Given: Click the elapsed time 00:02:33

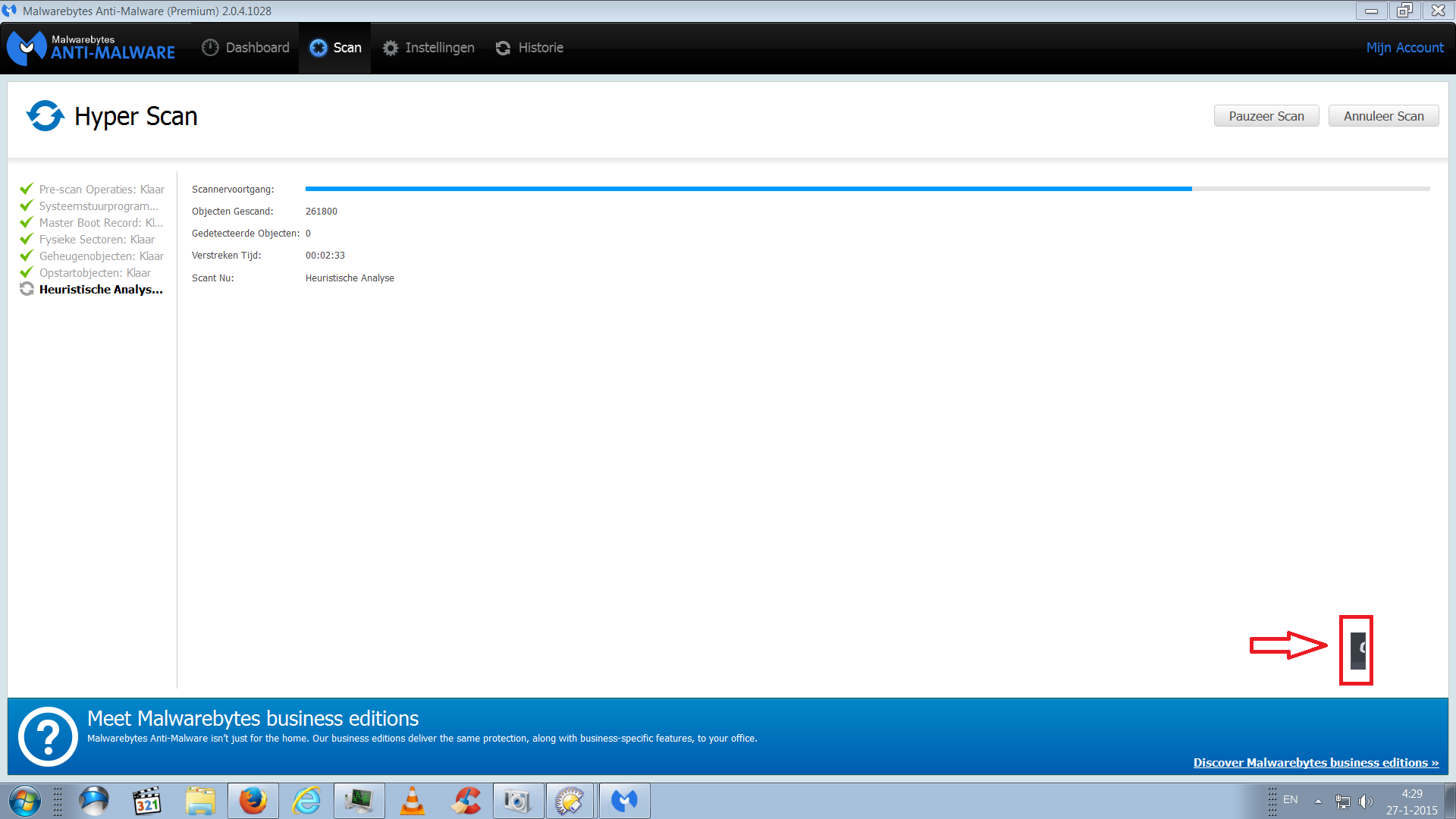Looking at the screenshot, I should [x=325, y=256].
